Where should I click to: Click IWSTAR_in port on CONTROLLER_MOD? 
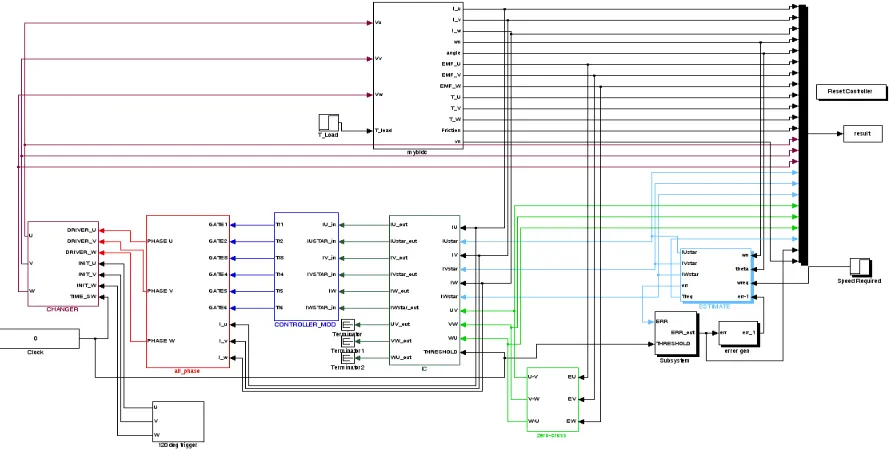(322, 308)
